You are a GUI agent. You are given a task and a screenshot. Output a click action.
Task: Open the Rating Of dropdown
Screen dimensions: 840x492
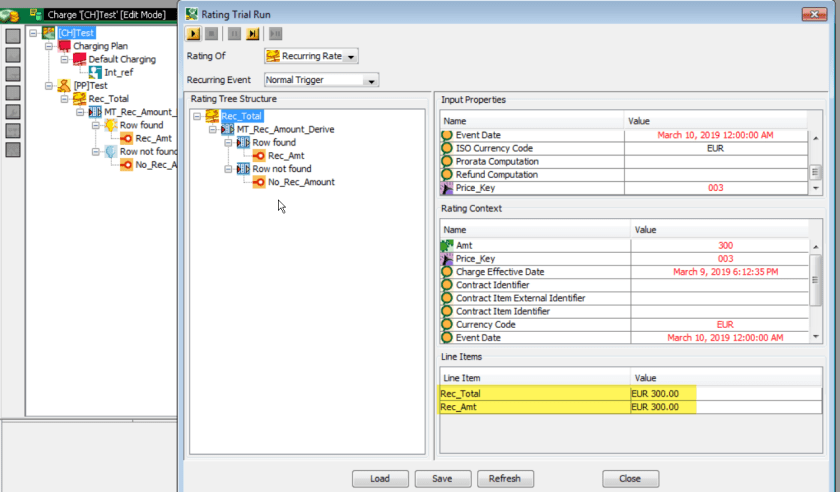[351, 56]
